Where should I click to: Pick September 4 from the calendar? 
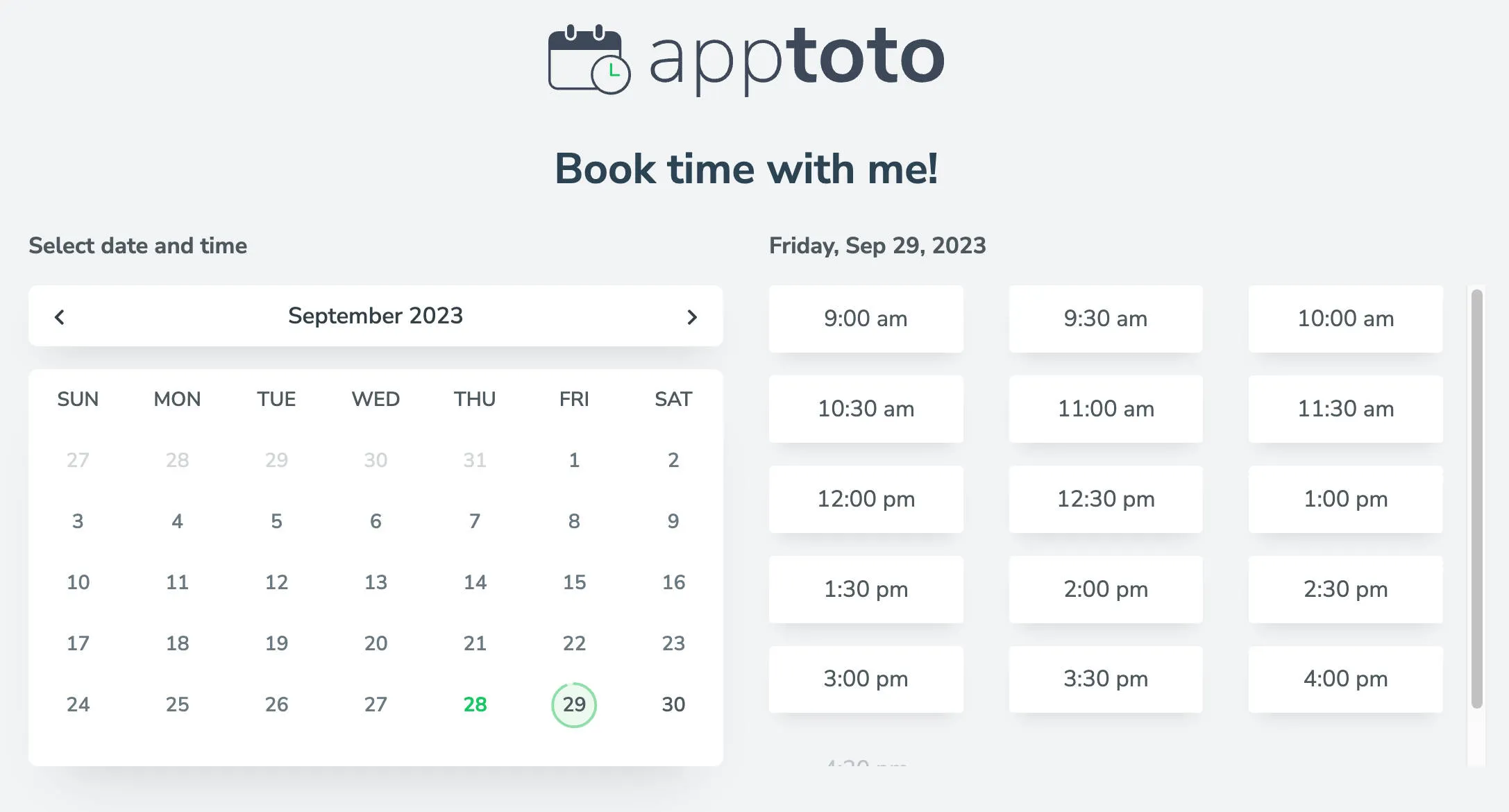(x=177, y=521)
